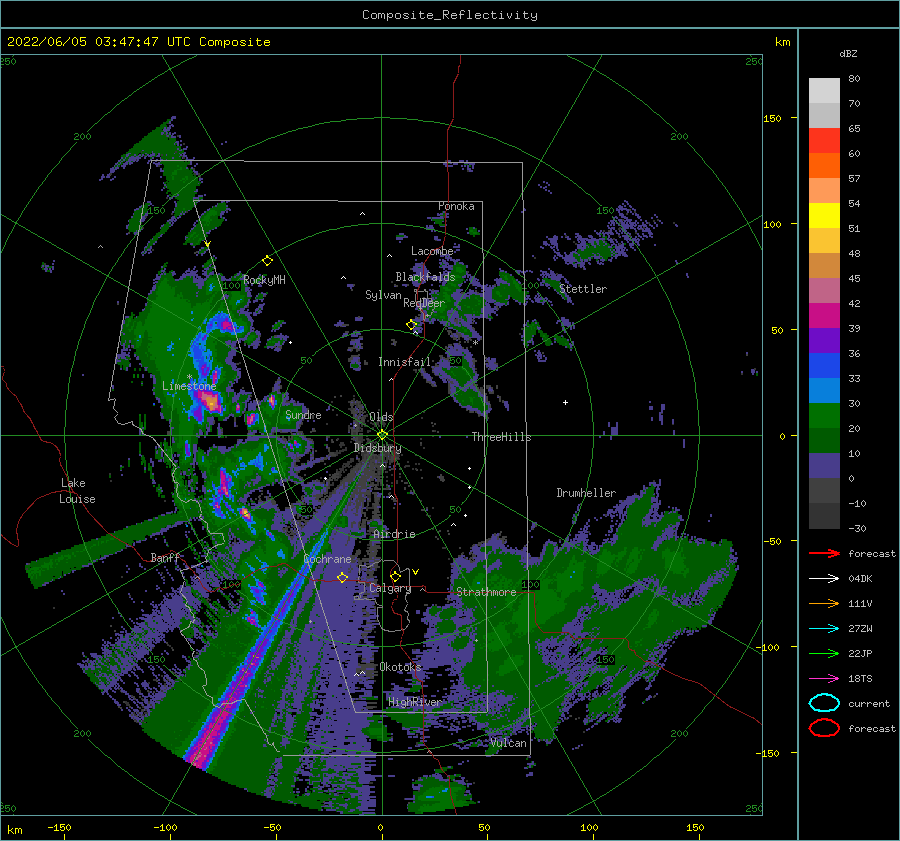
Task: Pick the bright green 20-30 dBZ swatch
Action: [824, 416]
